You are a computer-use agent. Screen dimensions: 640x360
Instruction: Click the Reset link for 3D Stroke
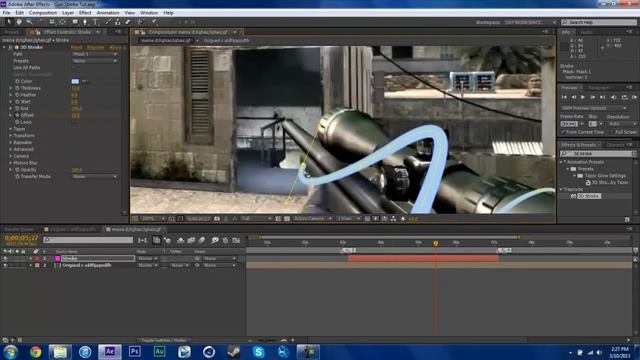(76, 47)
